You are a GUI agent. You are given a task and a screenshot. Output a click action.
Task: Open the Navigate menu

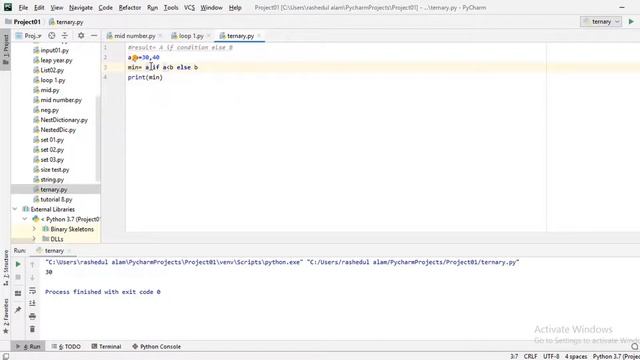coord(80,8)
